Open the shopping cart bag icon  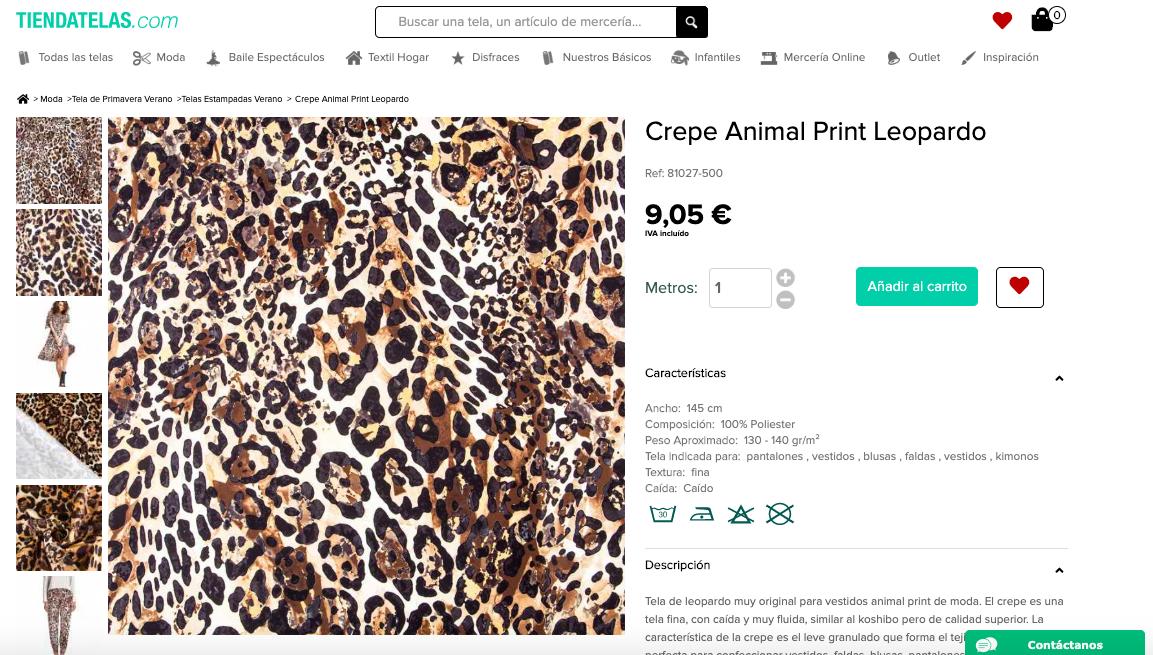coord(1043,20)
